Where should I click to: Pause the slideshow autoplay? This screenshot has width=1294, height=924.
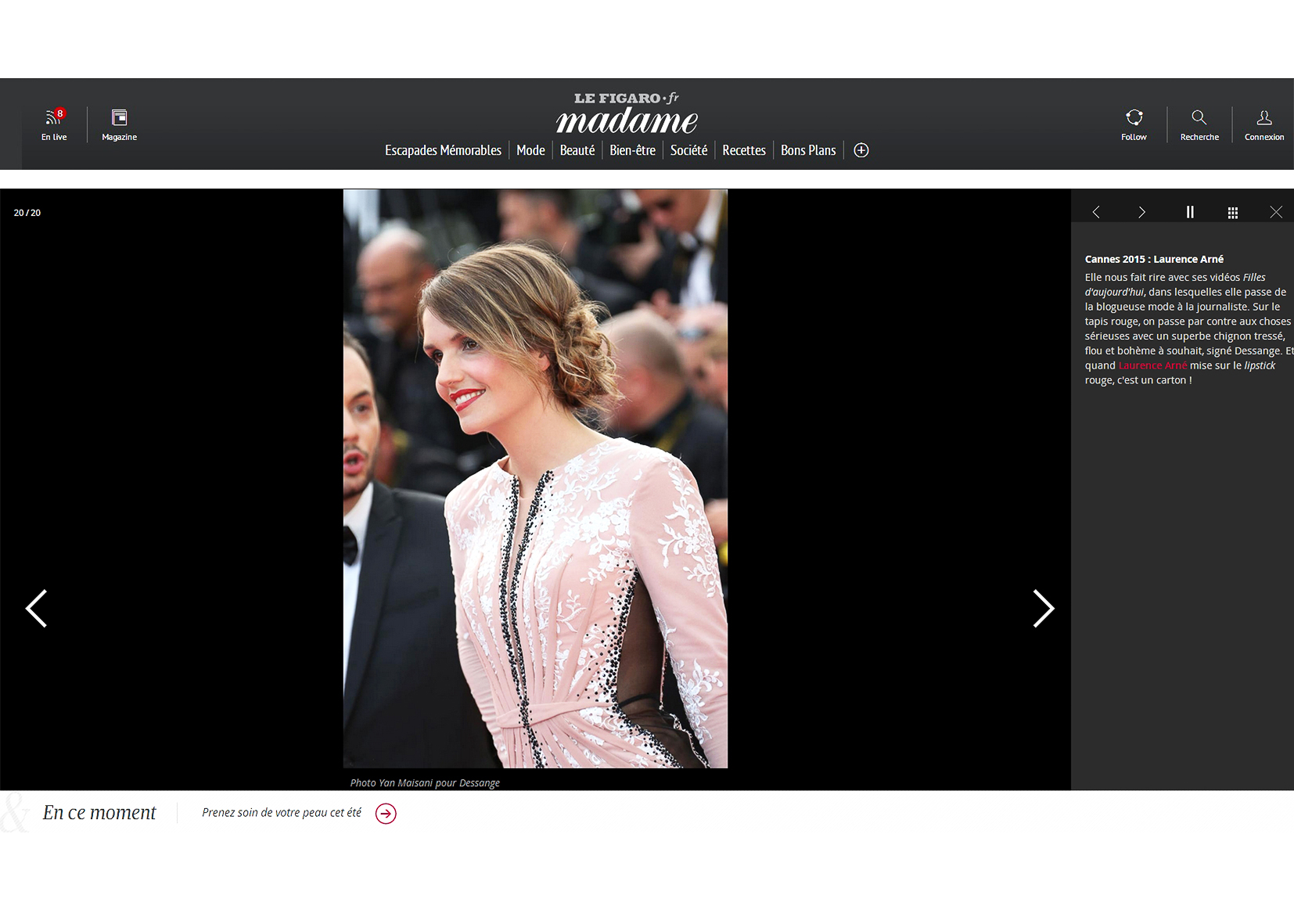1189,212
